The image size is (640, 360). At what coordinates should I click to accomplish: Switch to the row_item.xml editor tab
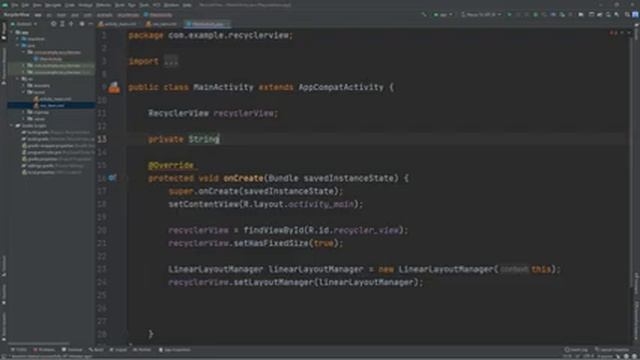[x=162, y=24]
